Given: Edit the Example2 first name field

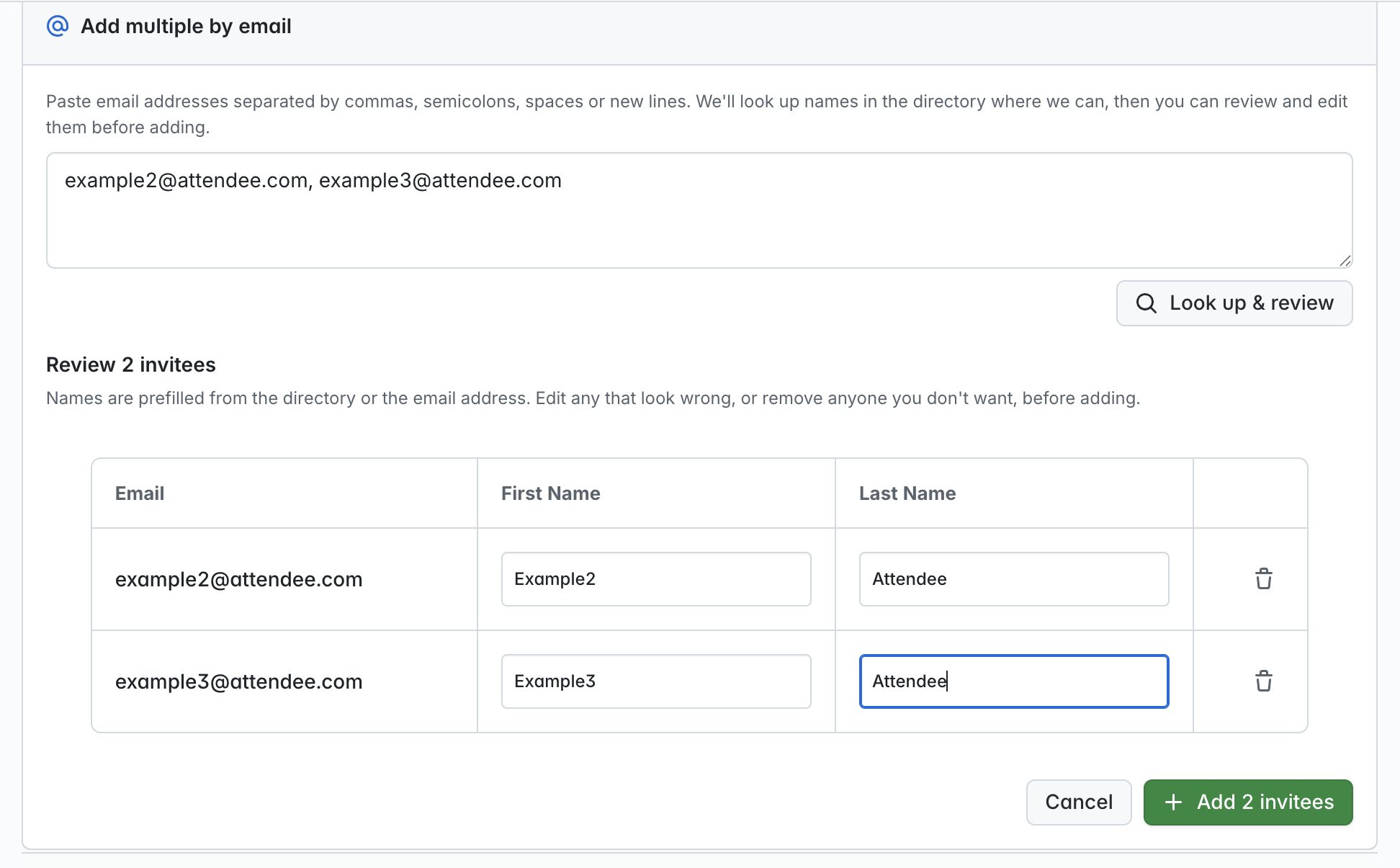Looking at the screenshot, I should click(x=656, y=579).
